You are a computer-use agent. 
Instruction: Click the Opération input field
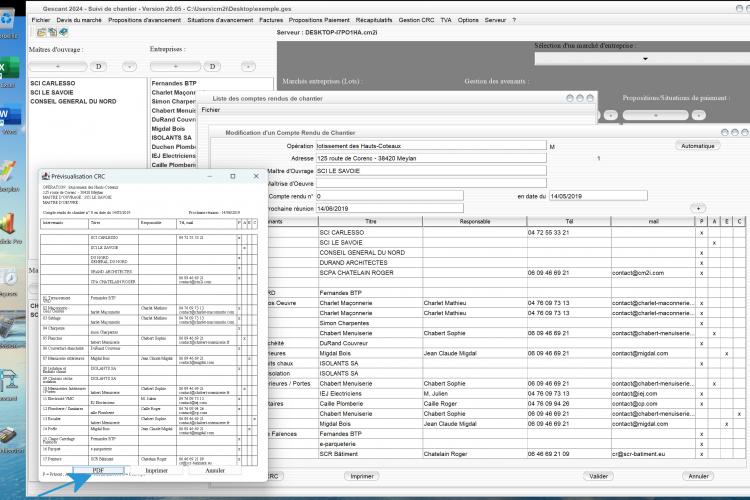coord(431,145)
